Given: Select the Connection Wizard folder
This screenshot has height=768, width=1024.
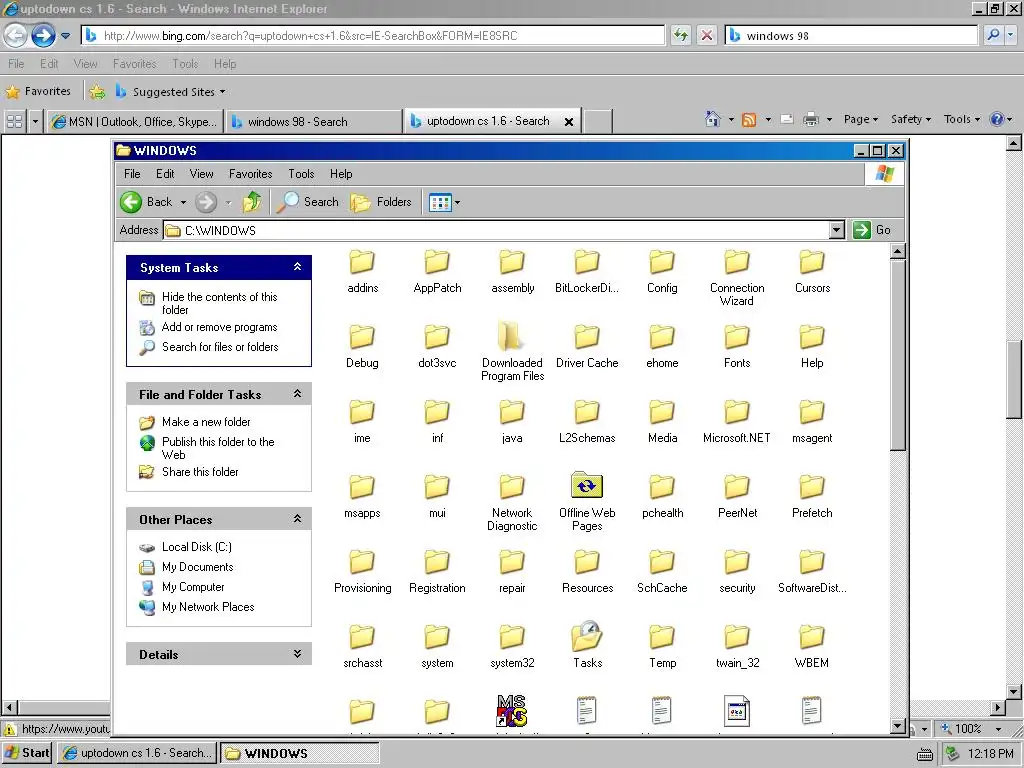Looking at the screenshot, I should (x=737, y=279).
